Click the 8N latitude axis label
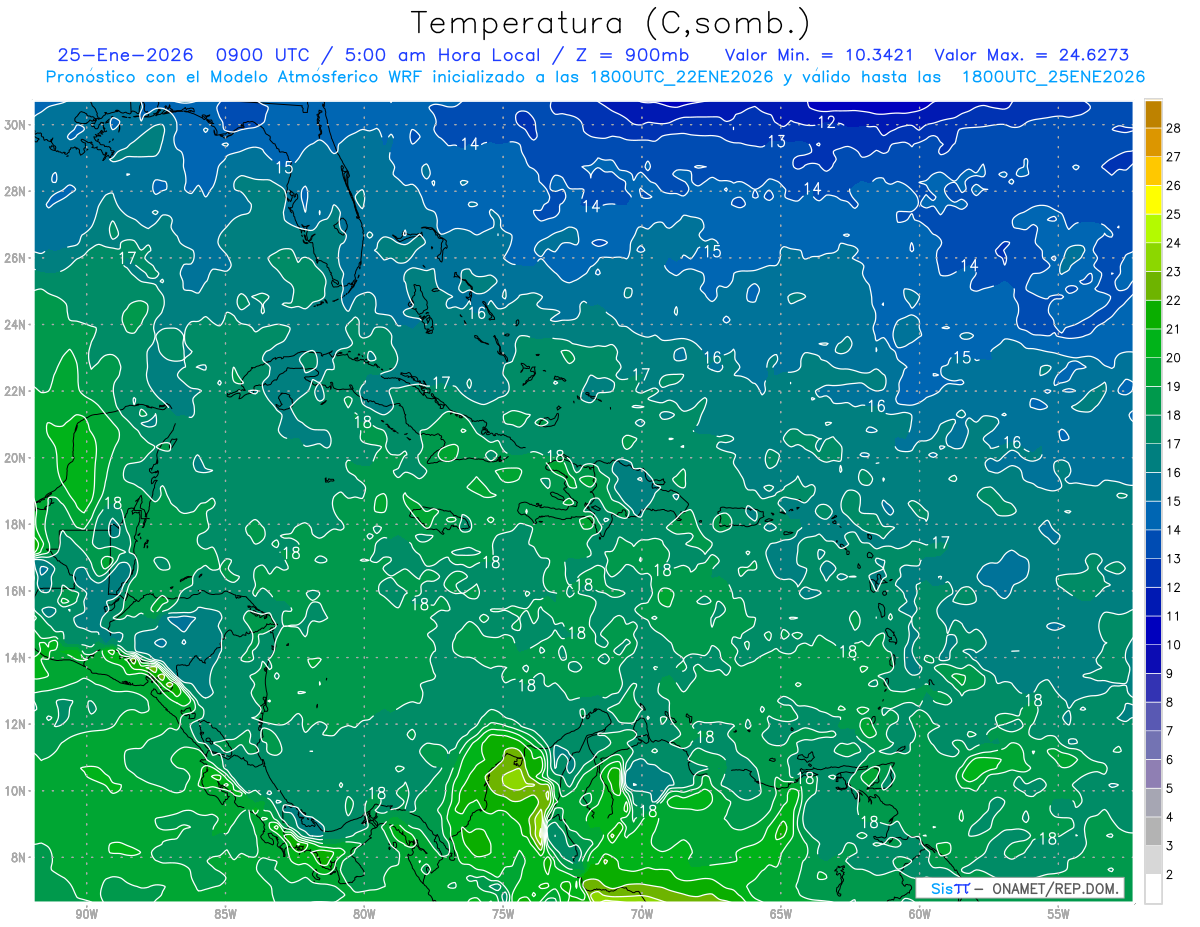This screenshot has width=1200, height=927. 20,857
